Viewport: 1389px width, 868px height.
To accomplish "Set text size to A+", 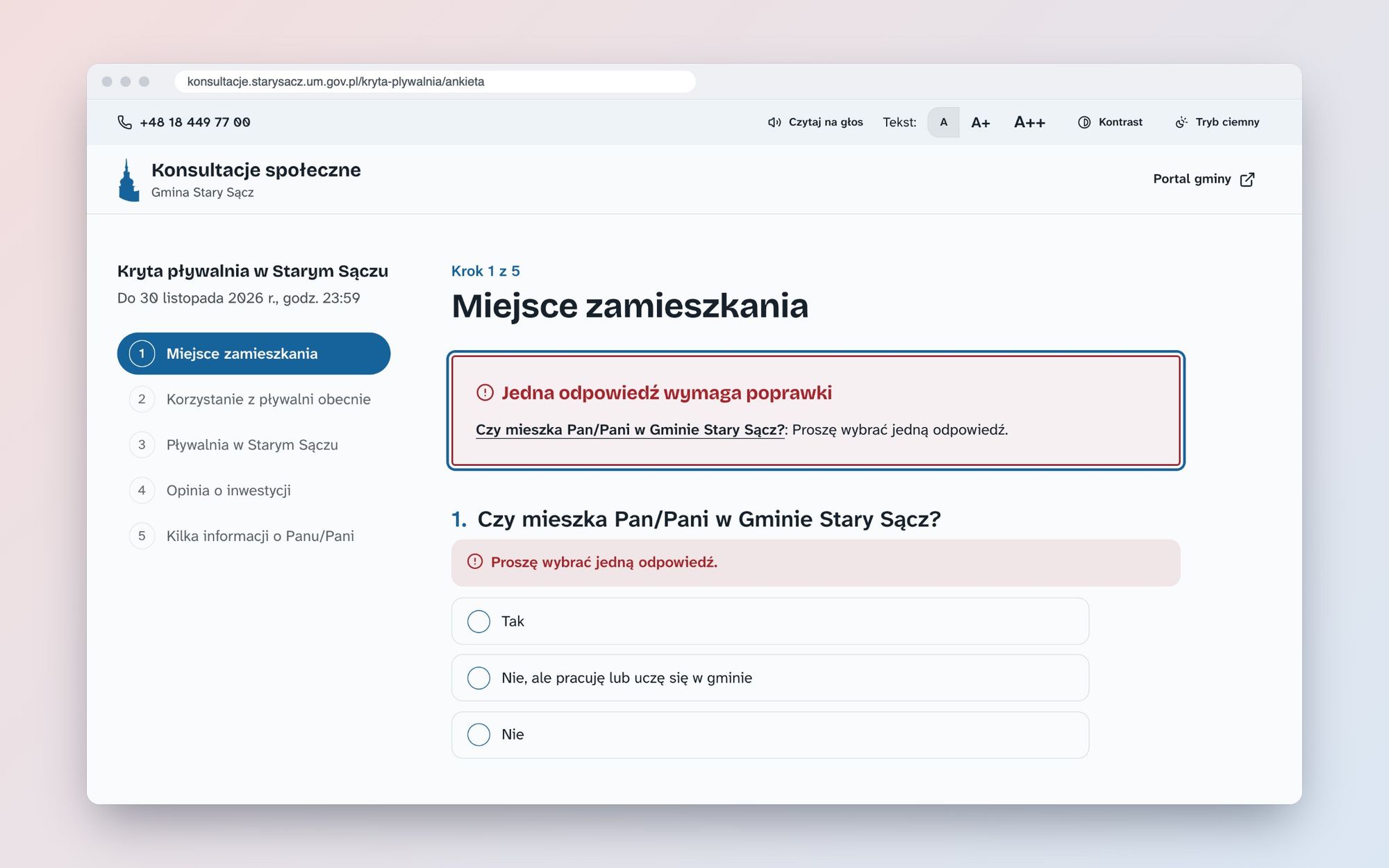I will click(981, 122).
